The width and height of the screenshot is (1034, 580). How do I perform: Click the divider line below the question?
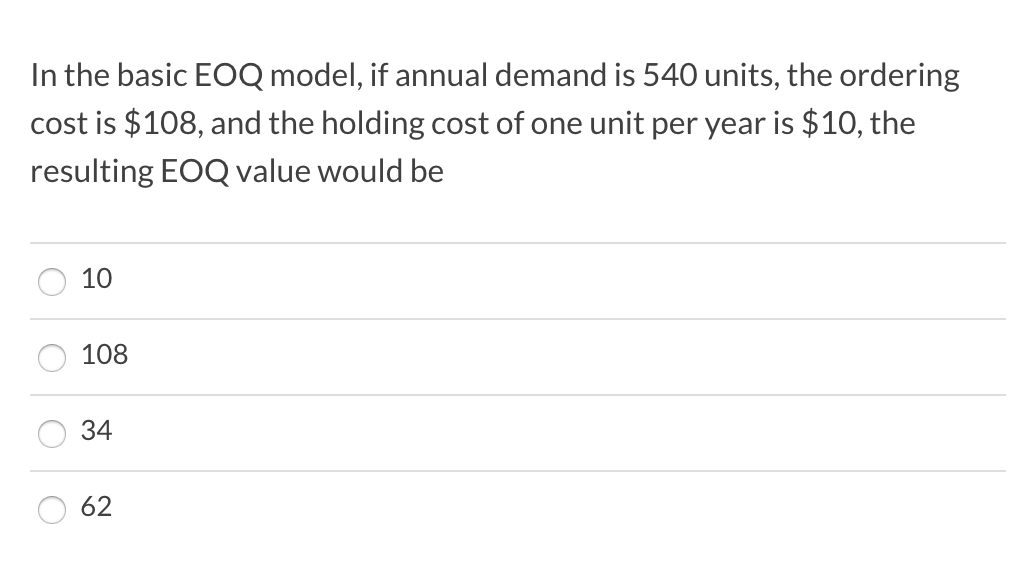click(517, 243)
